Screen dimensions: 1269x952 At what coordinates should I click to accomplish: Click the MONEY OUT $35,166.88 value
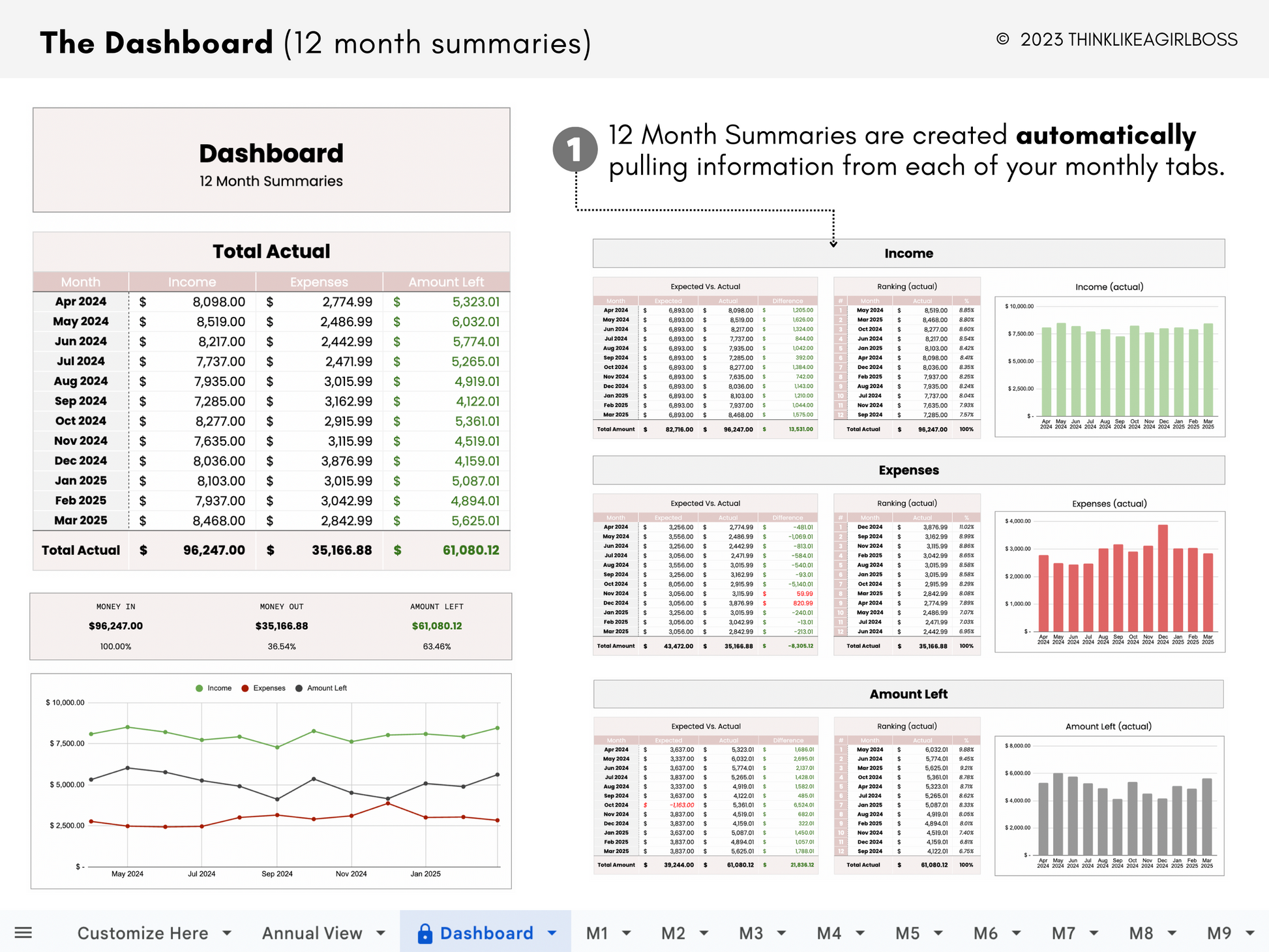282,626
